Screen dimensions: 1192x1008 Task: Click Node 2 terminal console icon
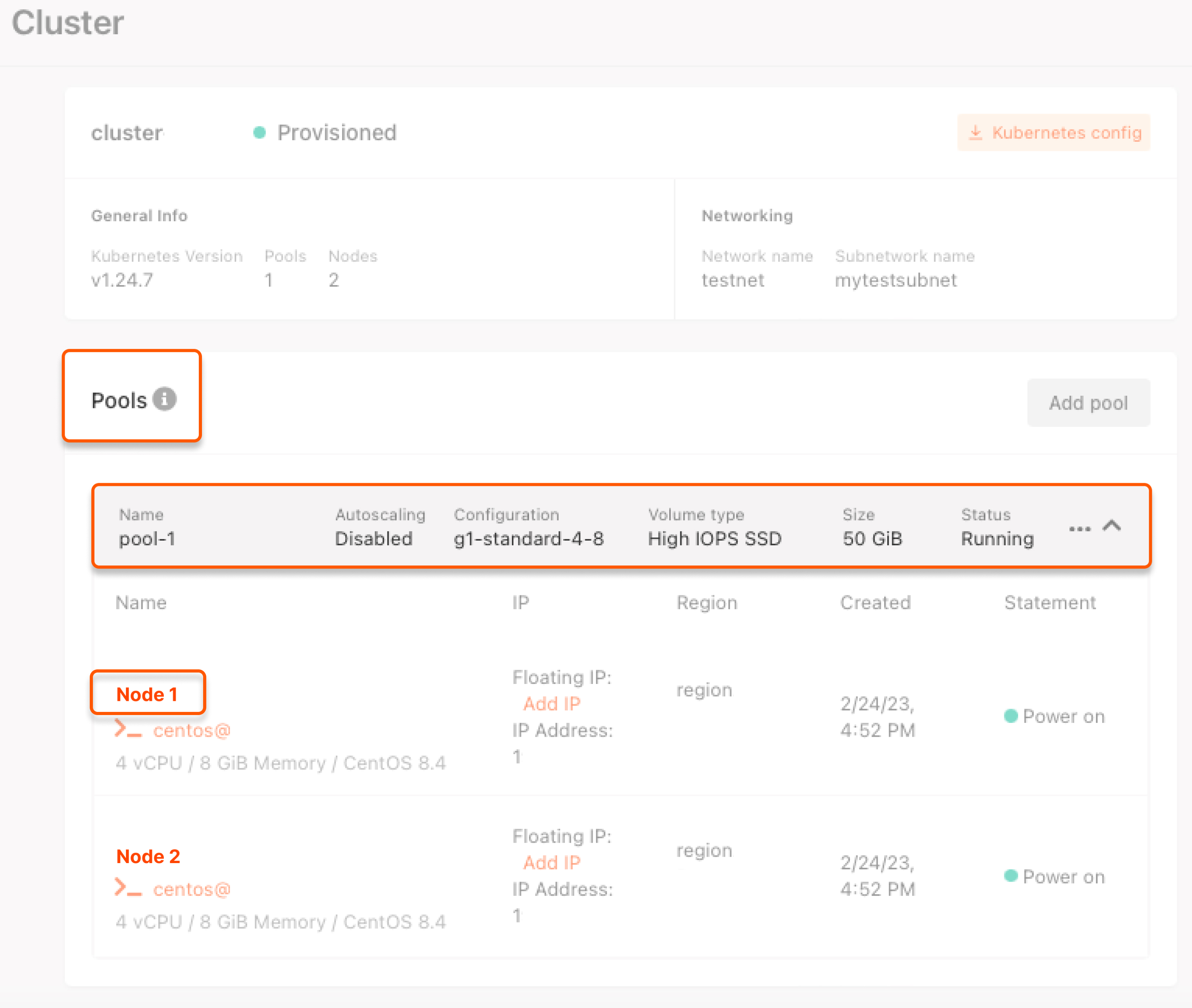[128, 888]
